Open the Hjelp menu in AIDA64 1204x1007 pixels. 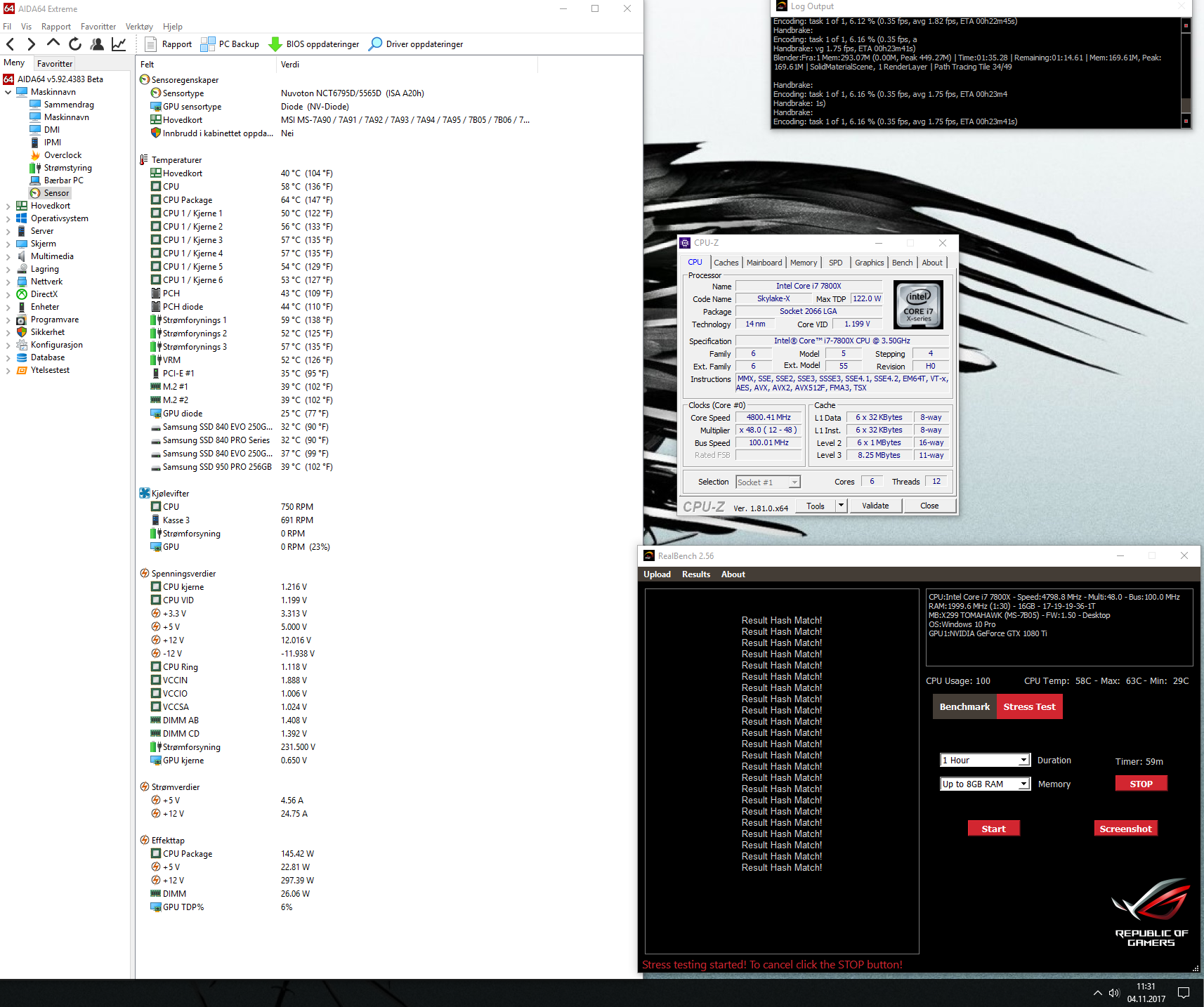(x=173, y=27)
